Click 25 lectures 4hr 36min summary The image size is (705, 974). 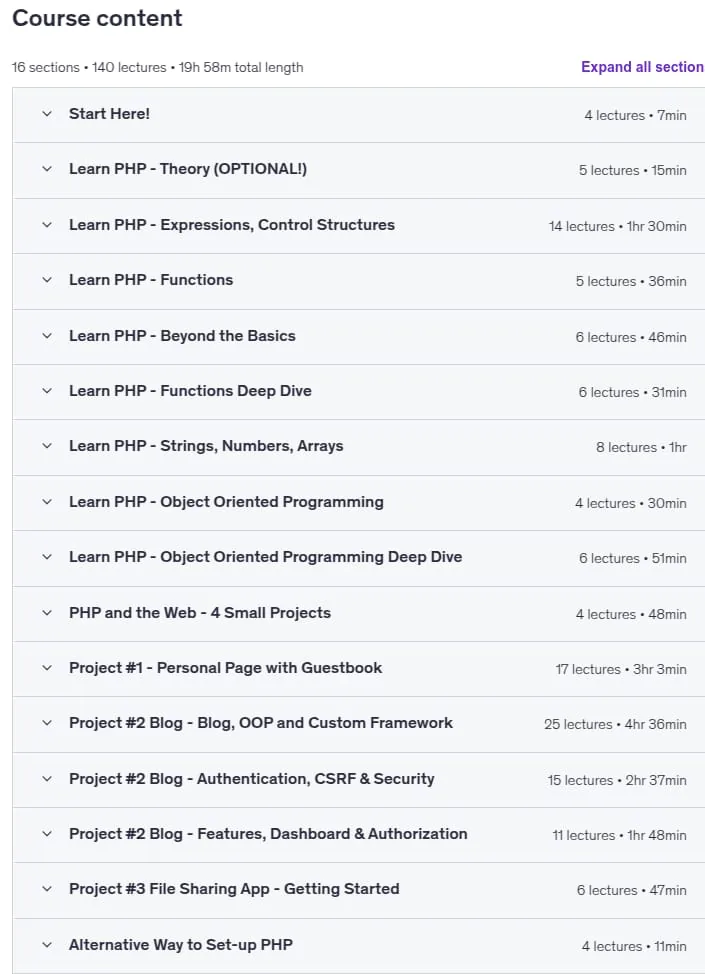pyautogui.click(x=616, y=724)
